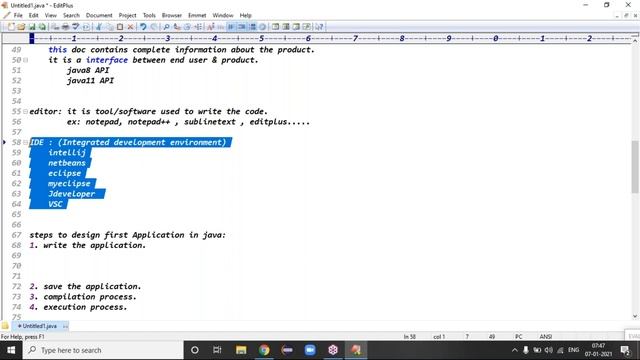Click 'steps to design first Application in java:'
640x360 pixels.
click(127, 235)
